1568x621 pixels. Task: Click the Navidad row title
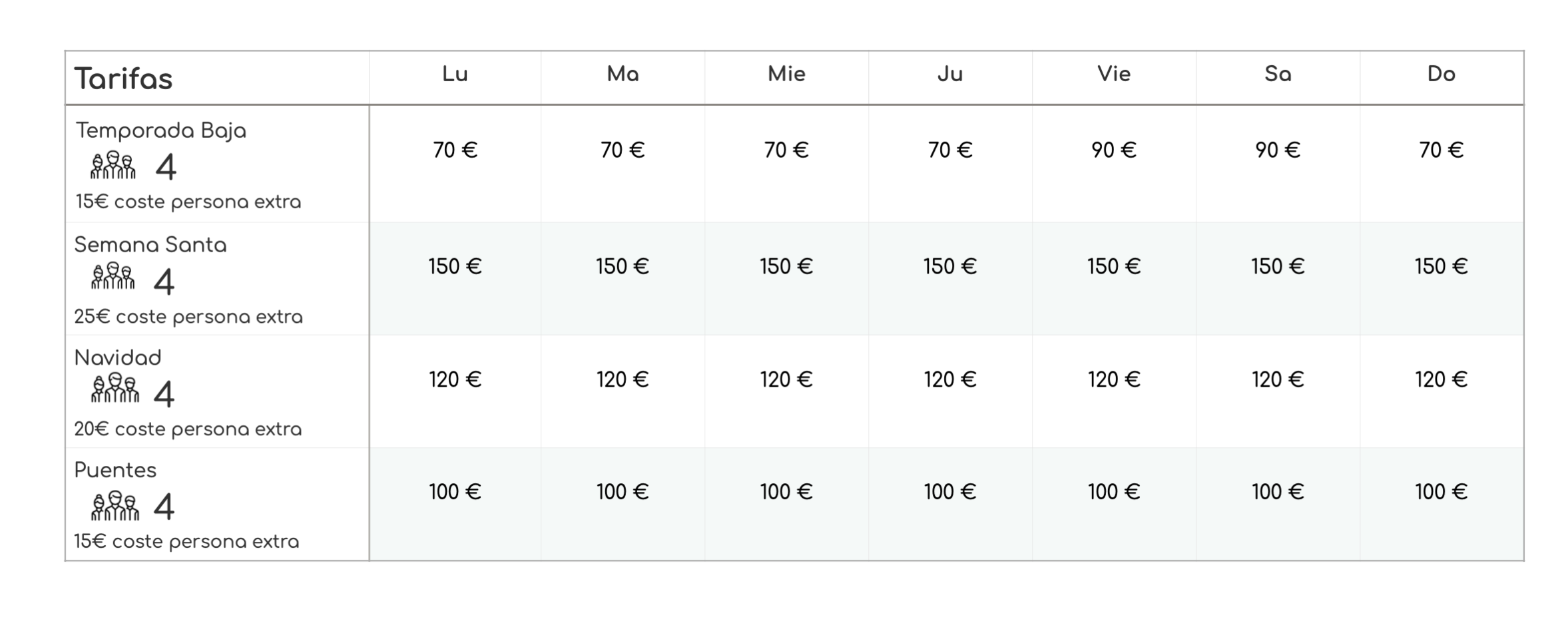[118, 358]
